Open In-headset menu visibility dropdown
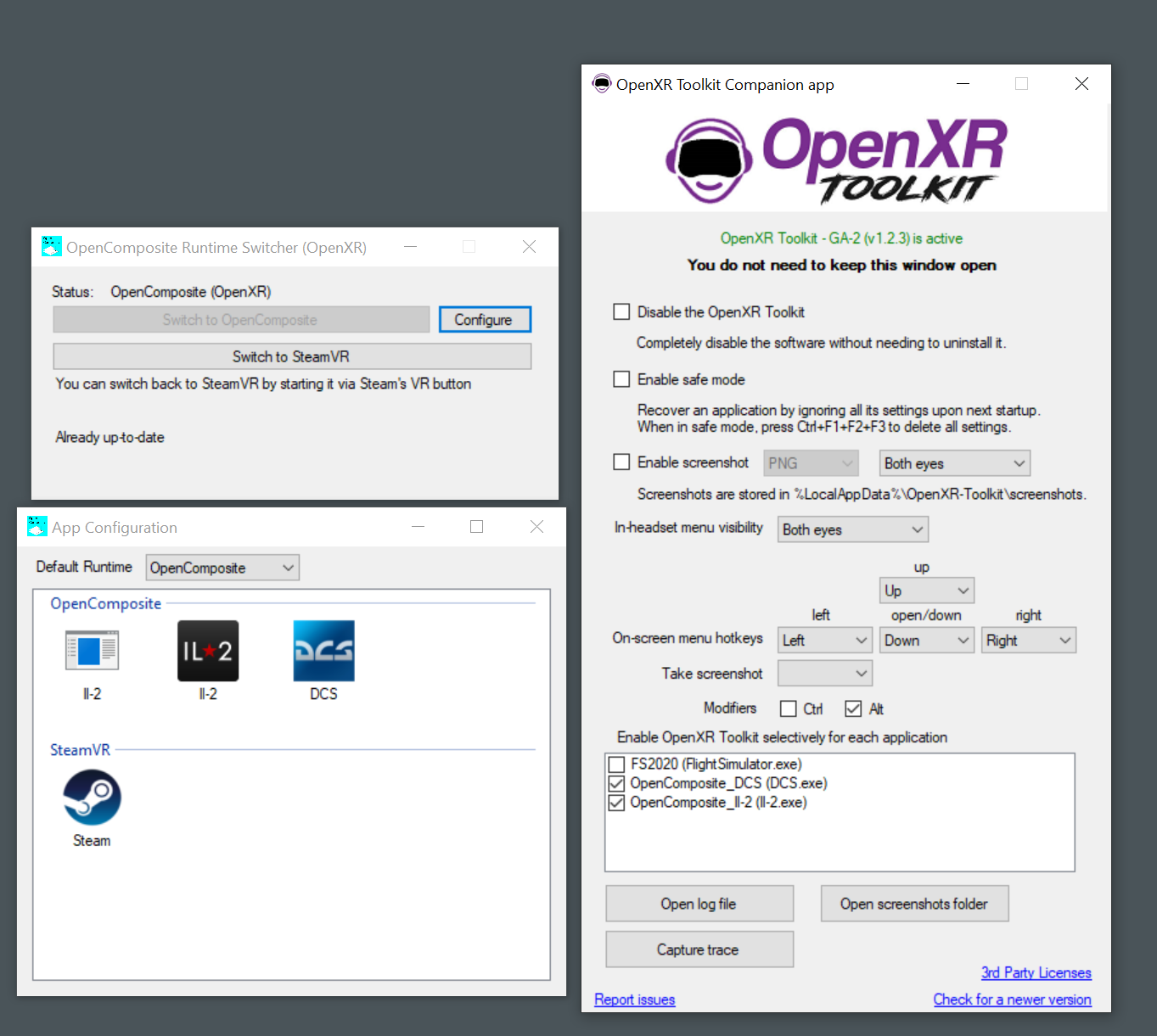The image size is (1157, 1036). [x=853, y=529]
